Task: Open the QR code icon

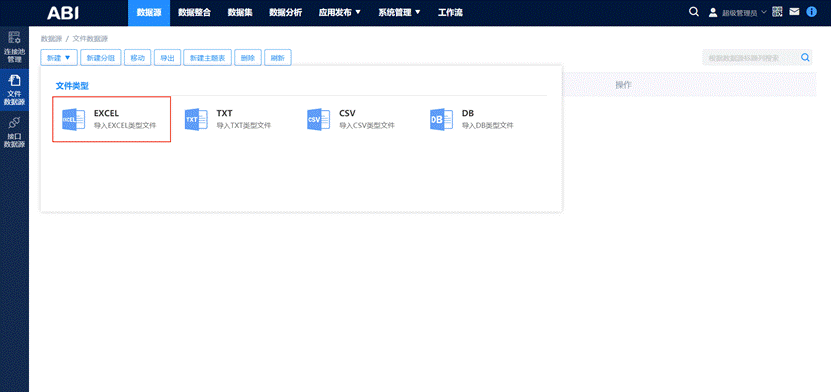Action: point(777,12)
